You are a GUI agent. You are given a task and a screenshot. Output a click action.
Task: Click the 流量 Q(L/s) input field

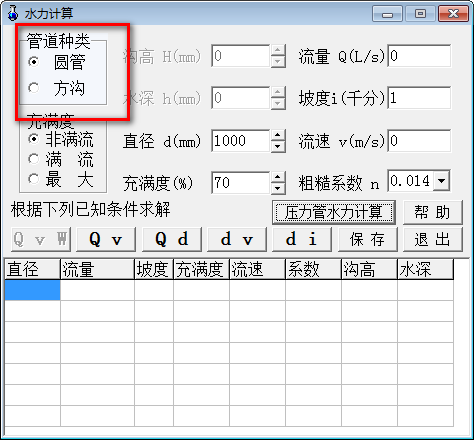tap(419, 56)
